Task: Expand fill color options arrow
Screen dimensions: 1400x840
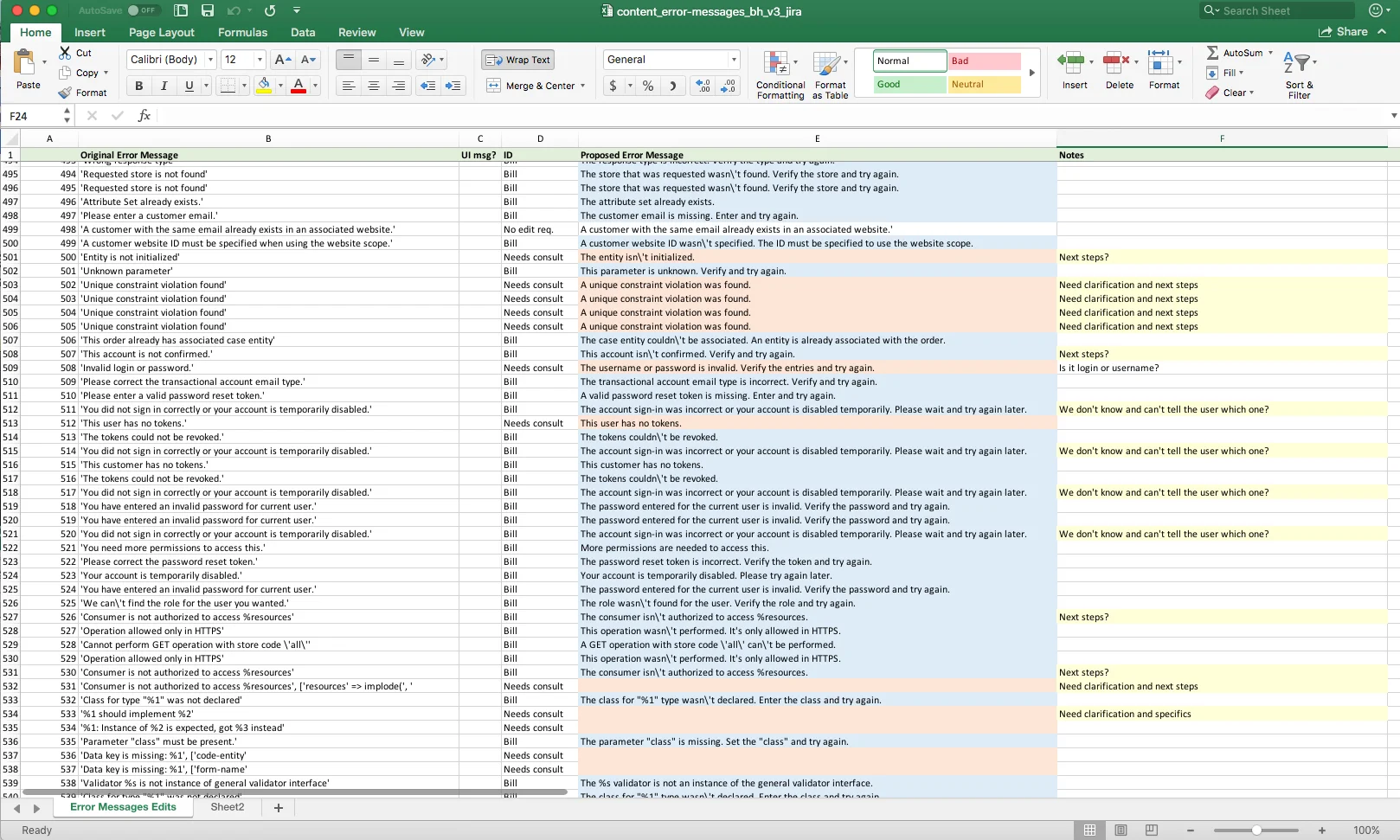Action: 280,86
